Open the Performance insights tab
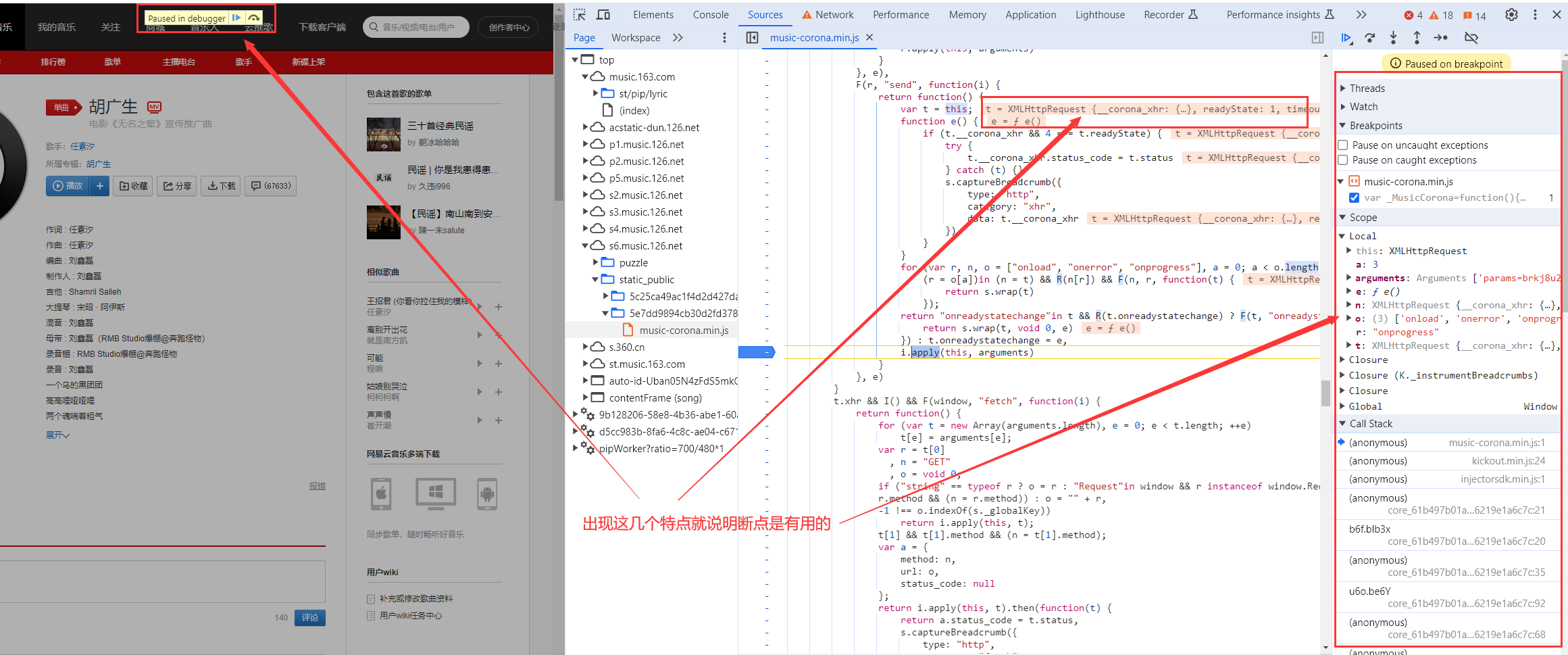1568x655 pixels. click(x=1280, y=15)
